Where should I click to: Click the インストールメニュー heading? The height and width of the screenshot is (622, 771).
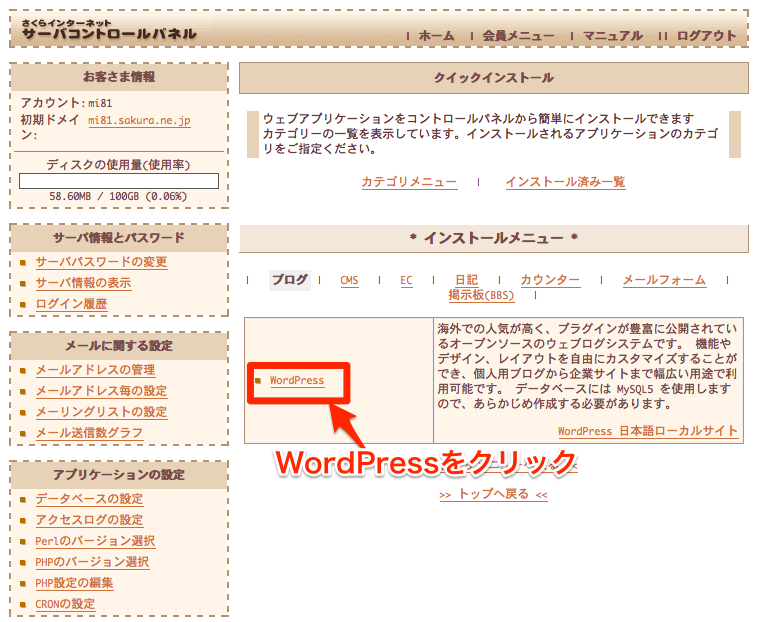pyautogui.click(x=494, y=238)
